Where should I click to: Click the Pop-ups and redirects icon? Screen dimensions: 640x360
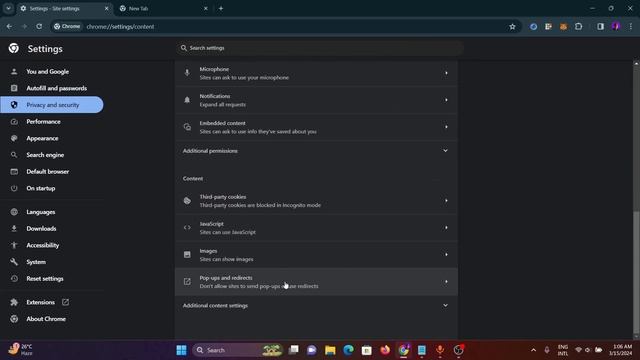(187, 282)
